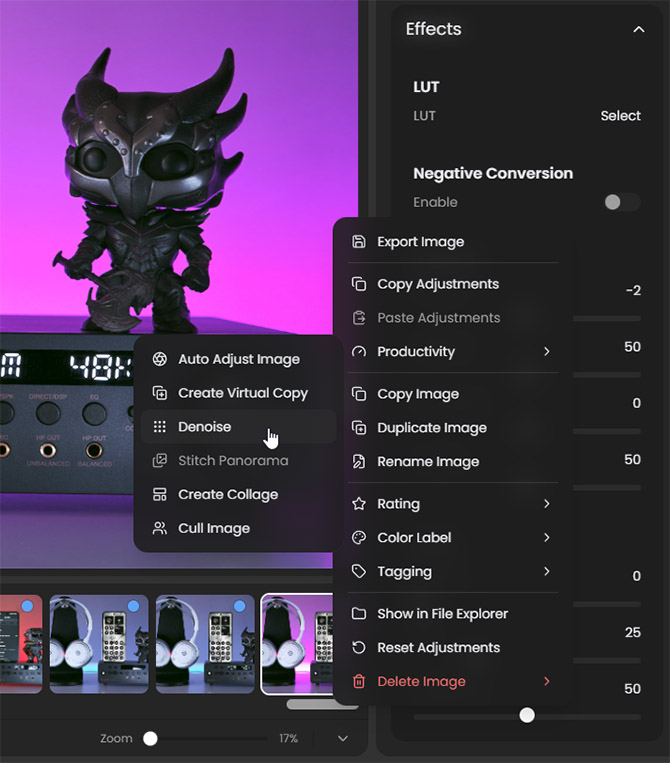The width and height of the screenshot is (670, 763).
Task: Expand the Productivity submenu arrow
Action: [546, 352]
